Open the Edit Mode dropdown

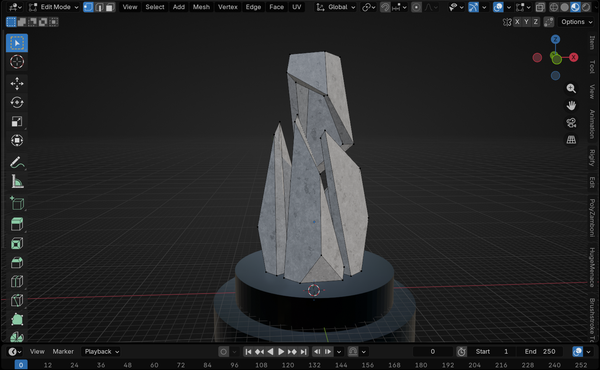pos(54,7)
